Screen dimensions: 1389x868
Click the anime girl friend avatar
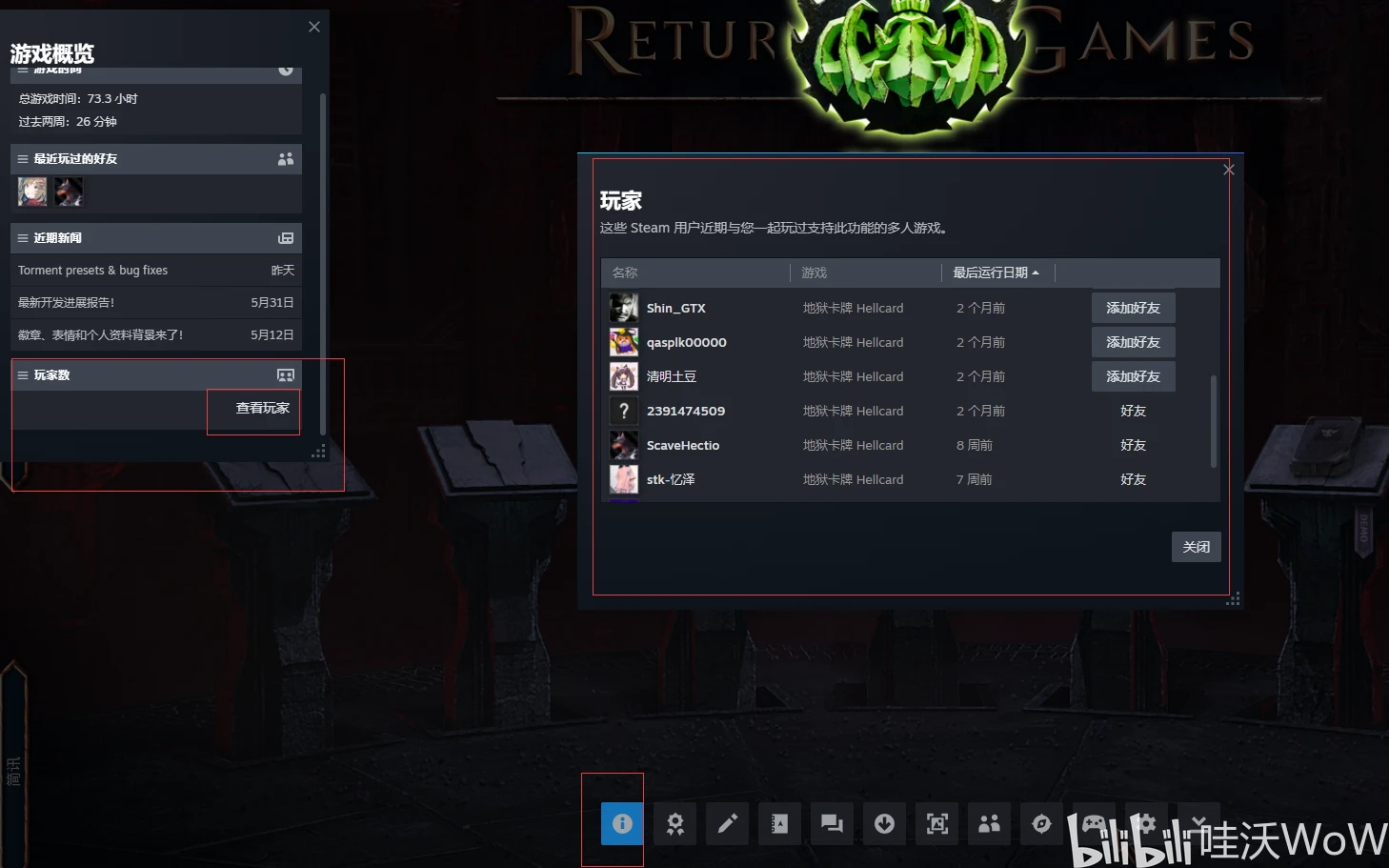32,192
